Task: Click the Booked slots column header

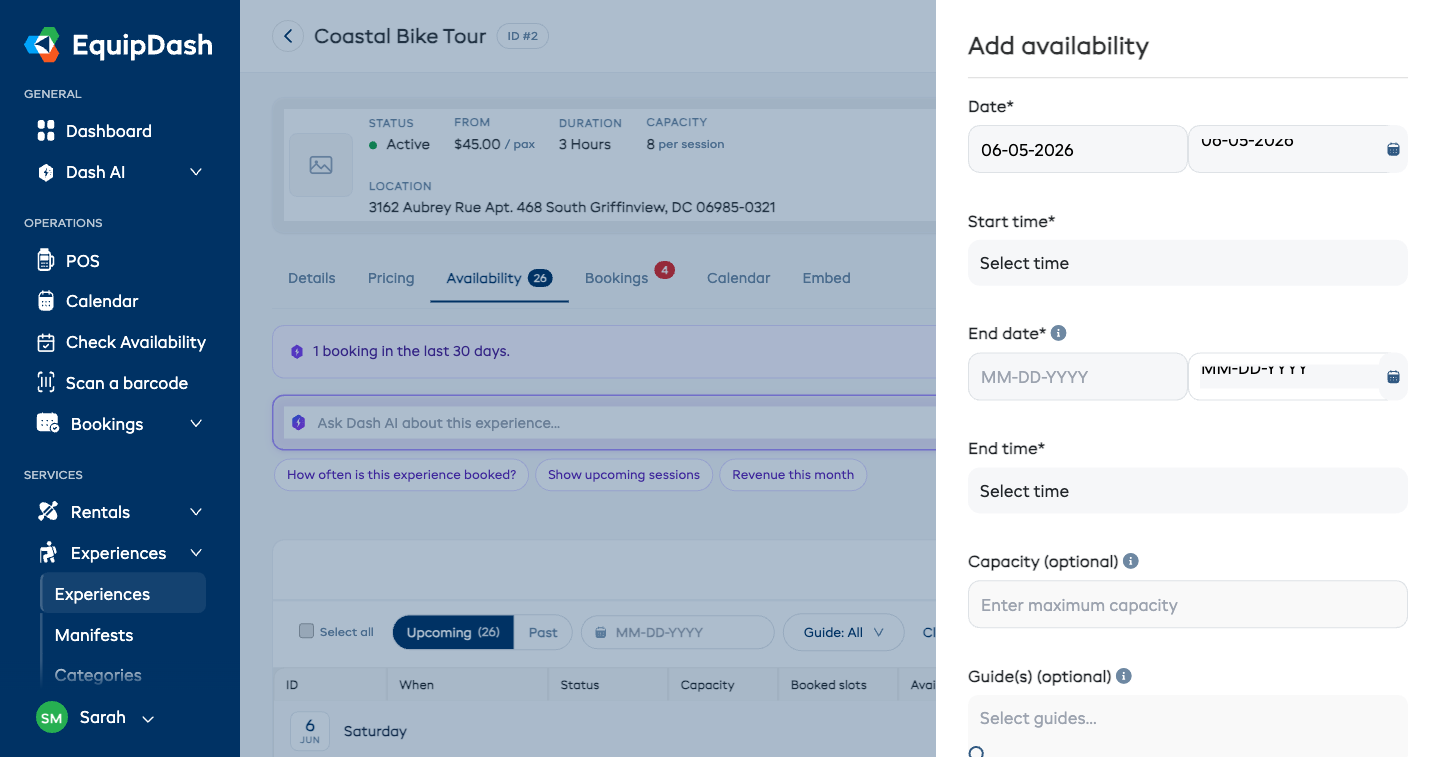Action: [829, 685]
